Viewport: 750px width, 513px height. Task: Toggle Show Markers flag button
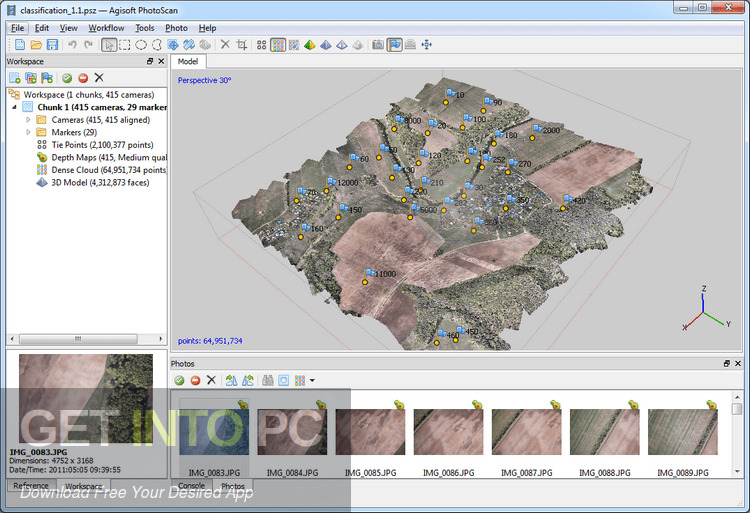[394, 45]
